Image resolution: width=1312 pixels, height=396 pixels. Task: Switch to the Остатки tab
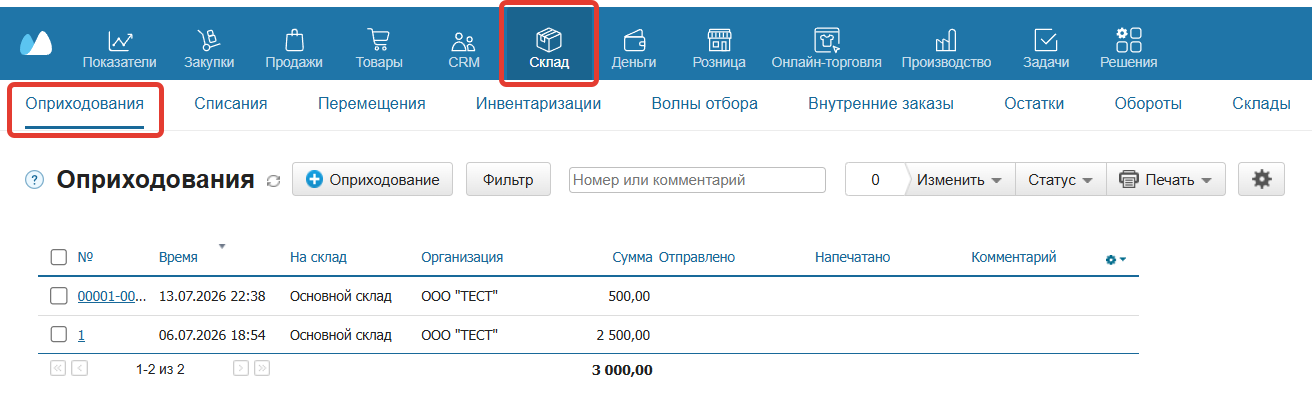click(x=1034, y=103)
